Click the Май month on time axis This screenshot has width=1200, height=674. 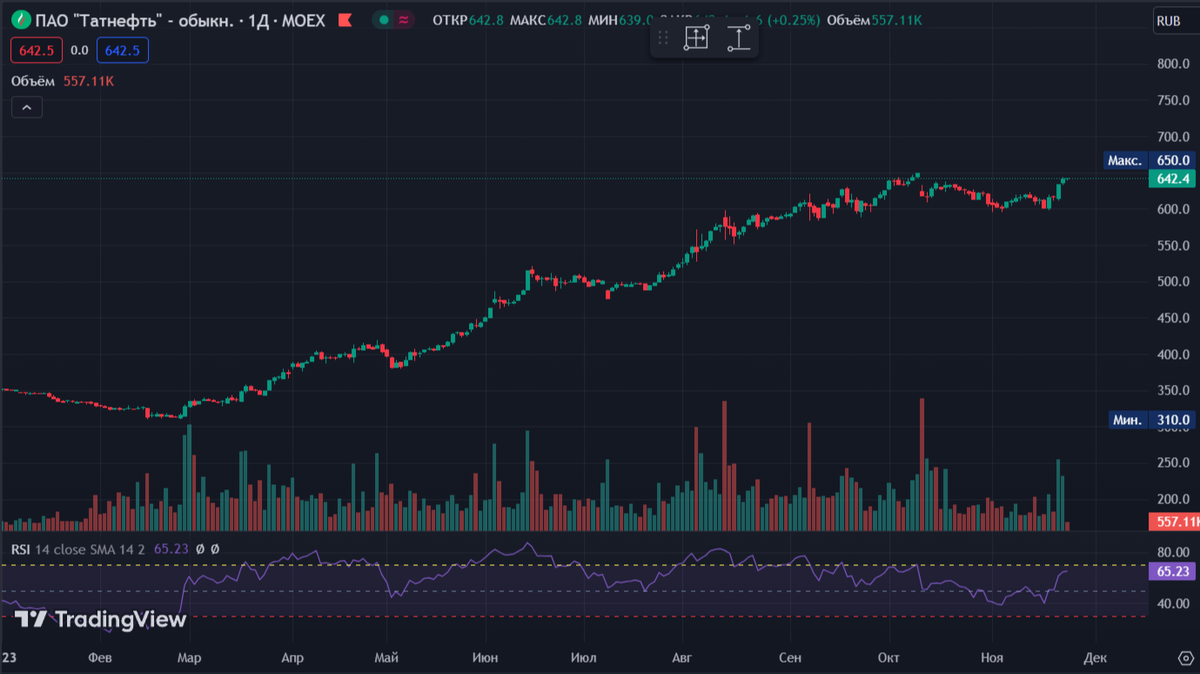tap(386, 658)
